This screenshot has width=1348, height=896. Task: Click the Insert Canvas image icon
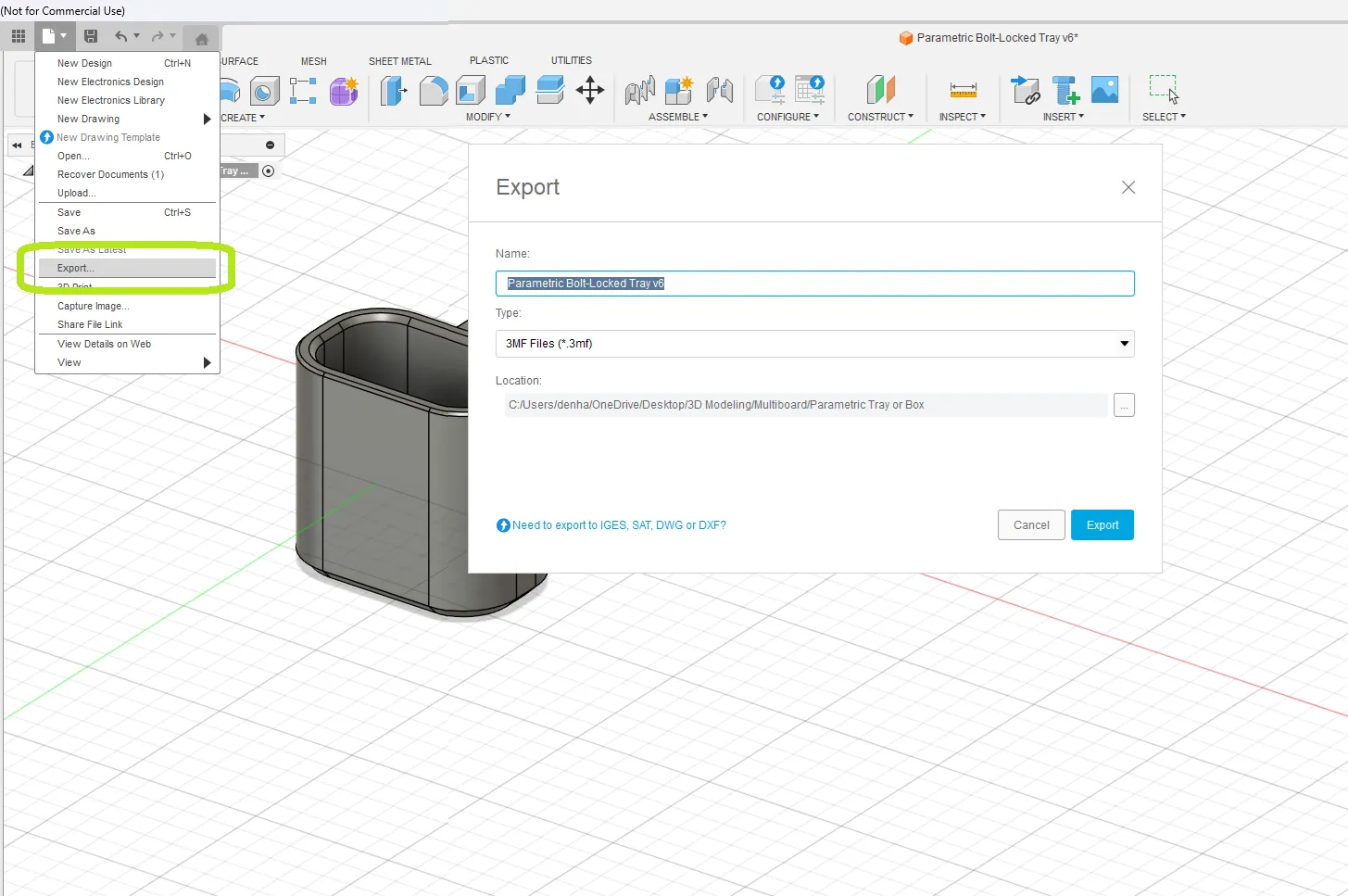point(1104,90)
